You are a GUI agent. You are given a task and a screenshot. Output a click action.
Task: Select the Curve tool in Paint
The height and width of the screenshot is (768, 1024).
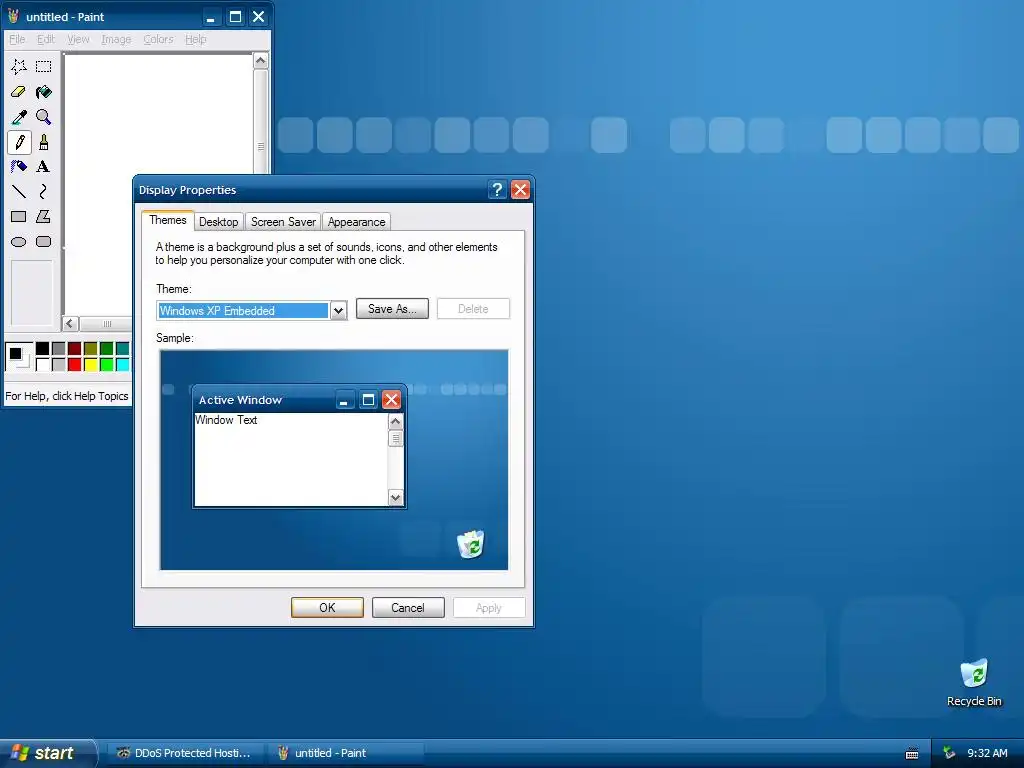[x=44, y=191]
